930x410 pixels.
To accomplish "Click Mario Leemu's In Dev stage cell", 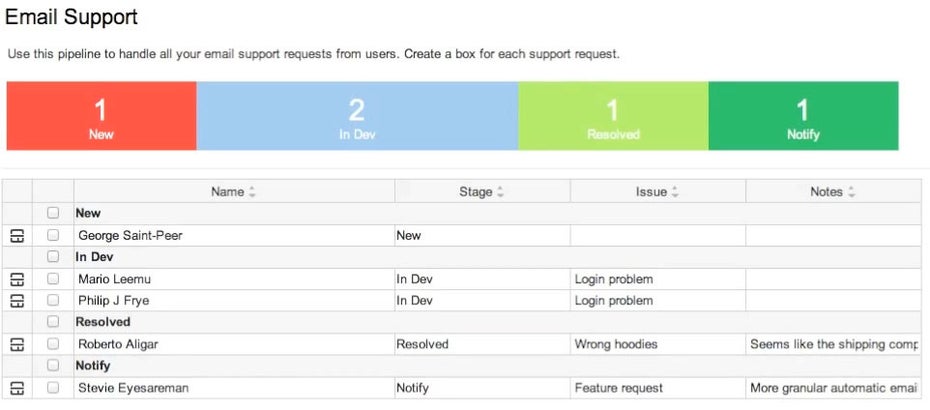I will [x=482, y=279].
